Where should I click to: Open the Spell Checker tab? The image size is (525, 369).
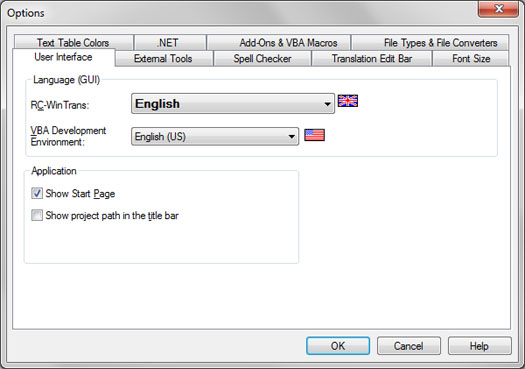click(x=262, y=59)
